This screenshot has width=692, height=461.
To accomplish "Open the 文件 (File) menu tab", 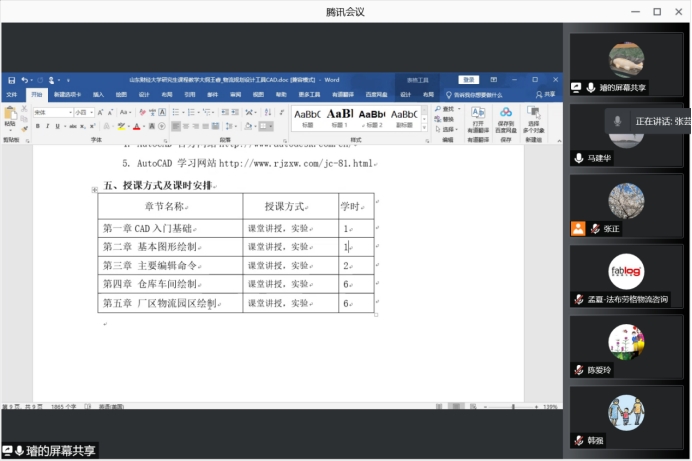I will (x=12, y=94).
